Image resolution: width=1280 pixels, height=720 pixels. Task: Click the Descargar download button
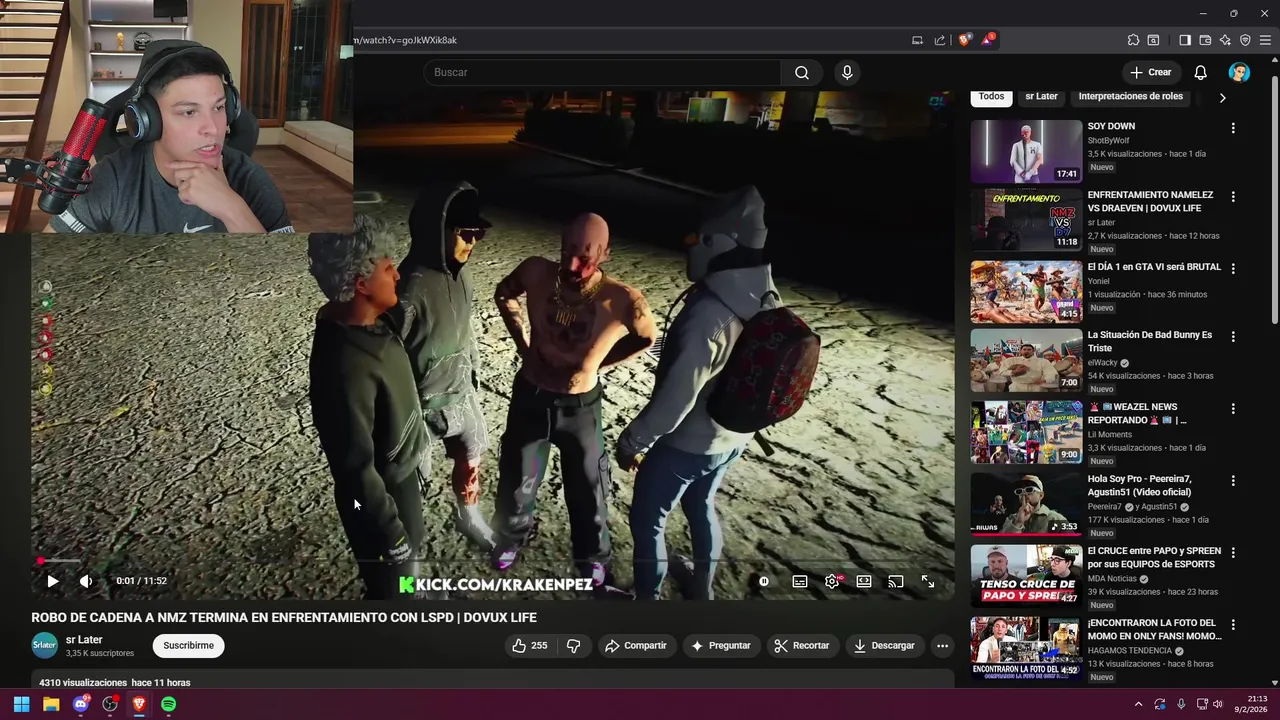(884, 646)
